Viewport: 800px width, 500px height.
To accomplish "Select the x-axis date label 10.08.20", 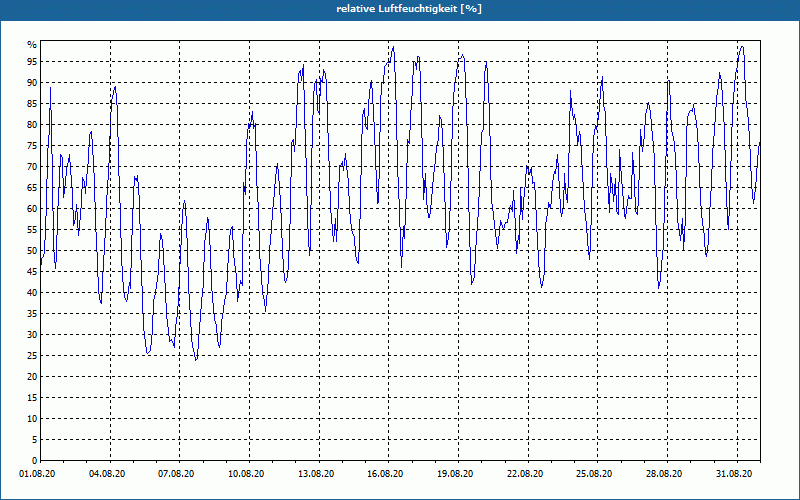I will 246,474.
